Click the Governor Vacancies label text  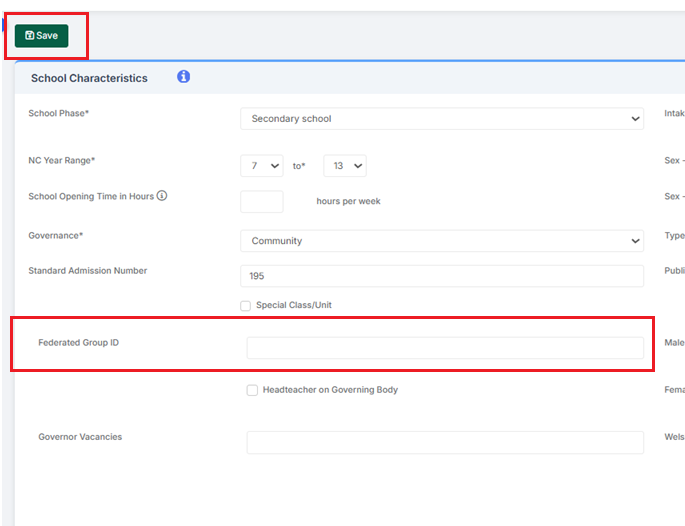click(x=80, y=437)
